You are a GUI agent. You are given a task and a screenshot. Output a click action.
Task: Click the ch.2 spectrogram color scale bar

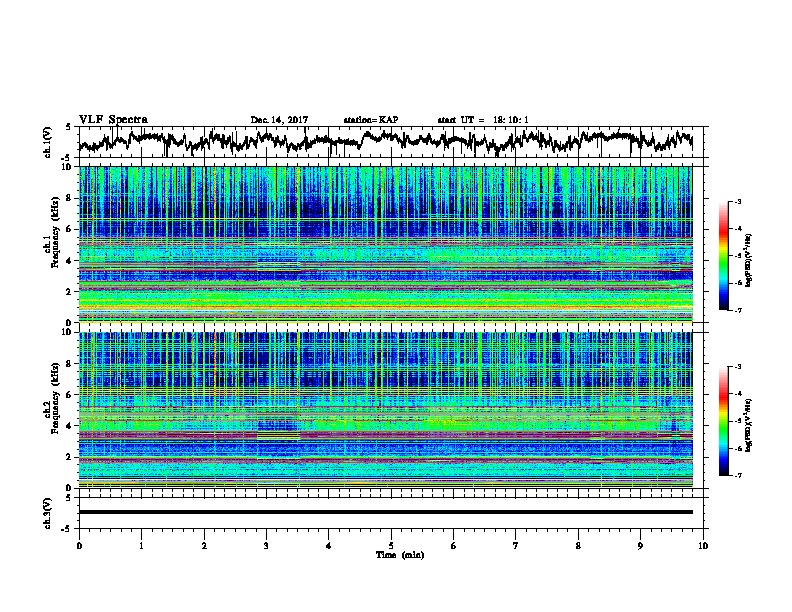[723, 421]
